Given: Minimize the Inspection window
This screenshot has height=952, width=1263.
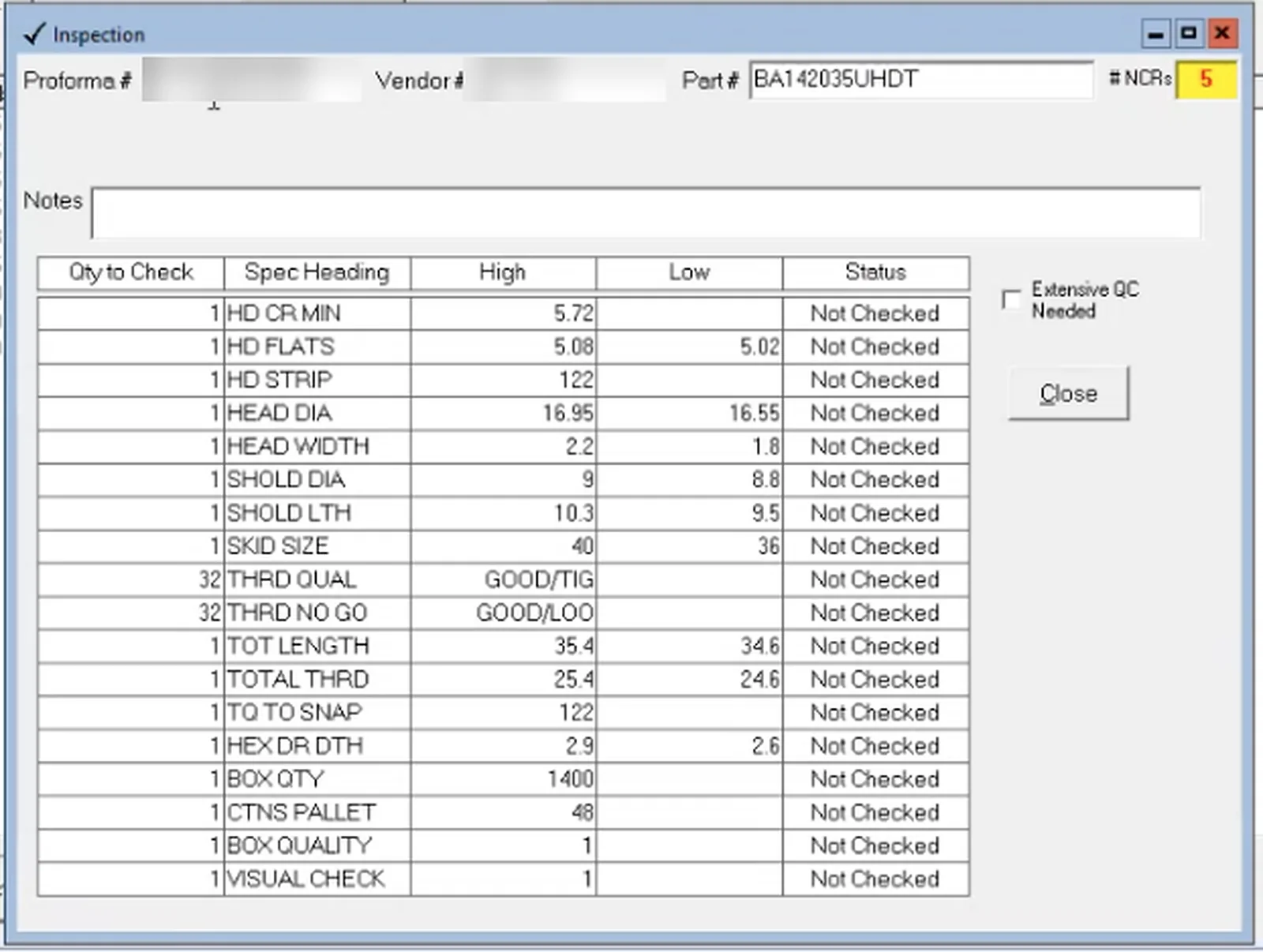Looking at the screenshot, I should pyautogui.click(x=1156, y=34).
